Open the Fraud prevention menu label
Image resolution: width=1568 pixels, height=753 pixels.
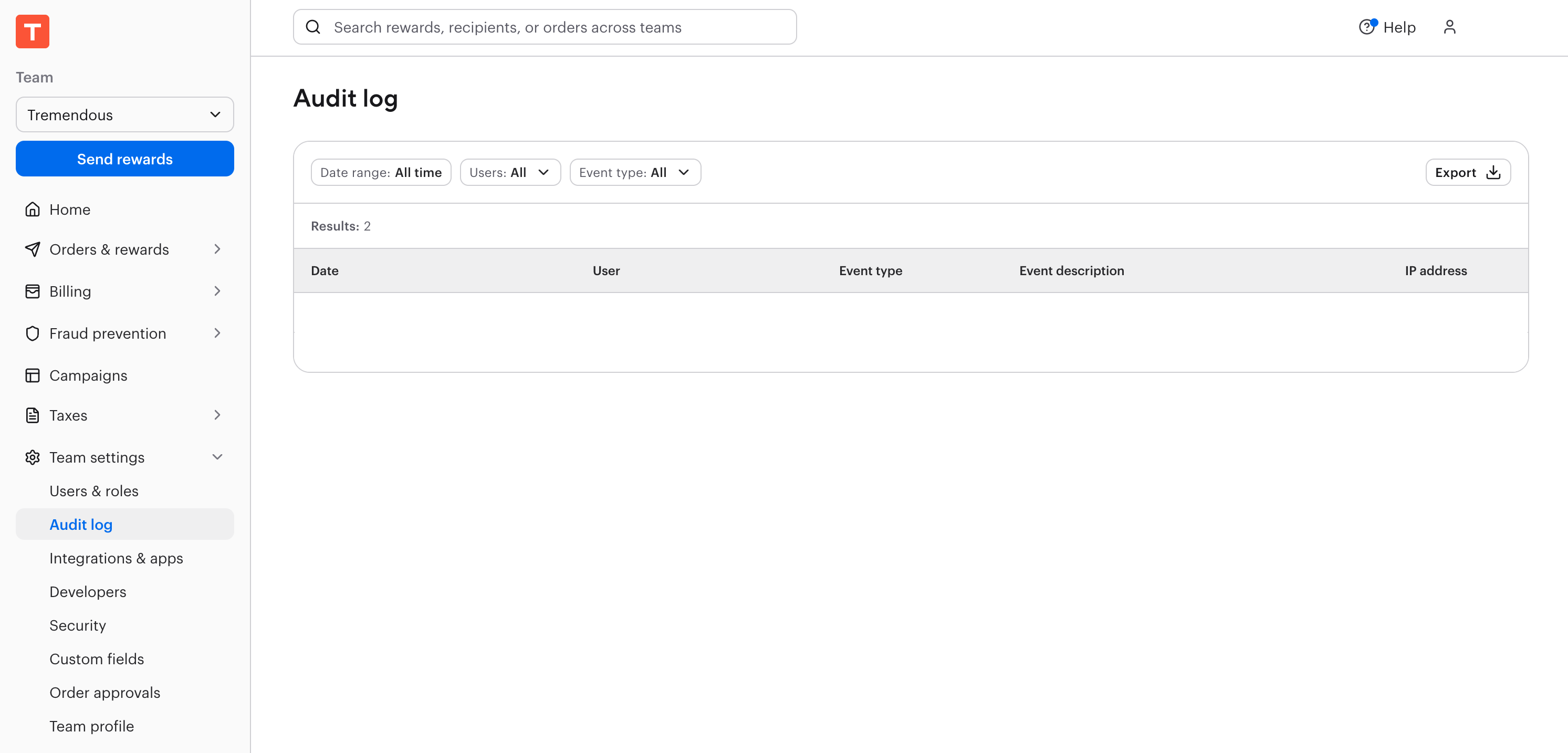coord(108,333)
